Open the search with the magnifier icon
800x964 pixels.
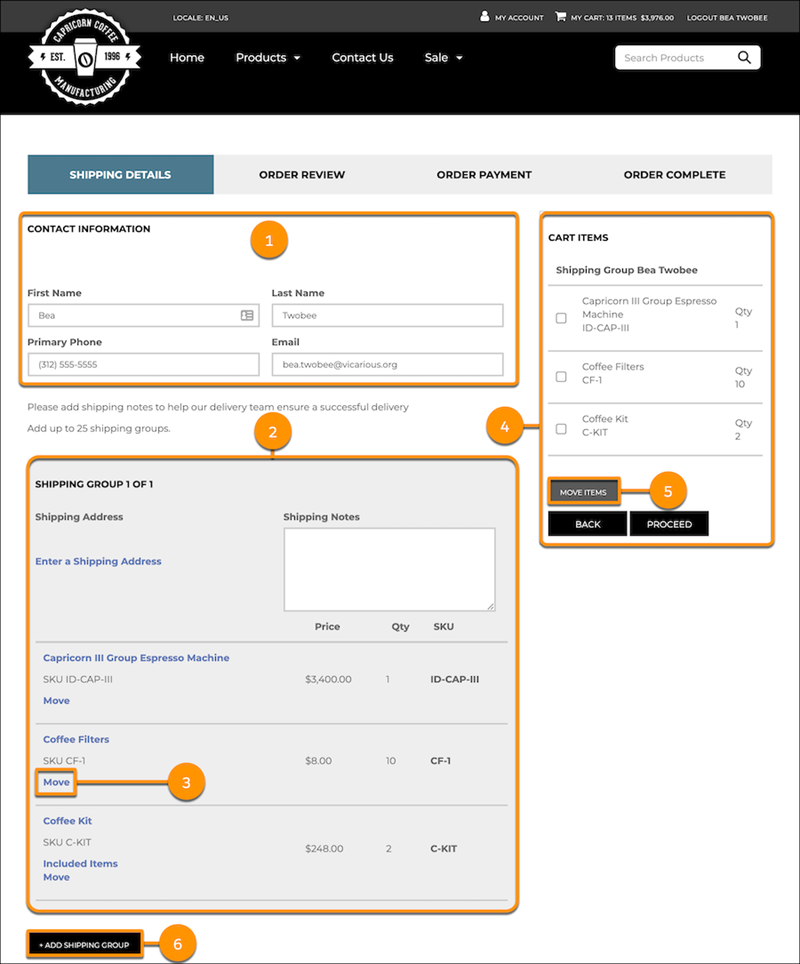coord(745,57)
